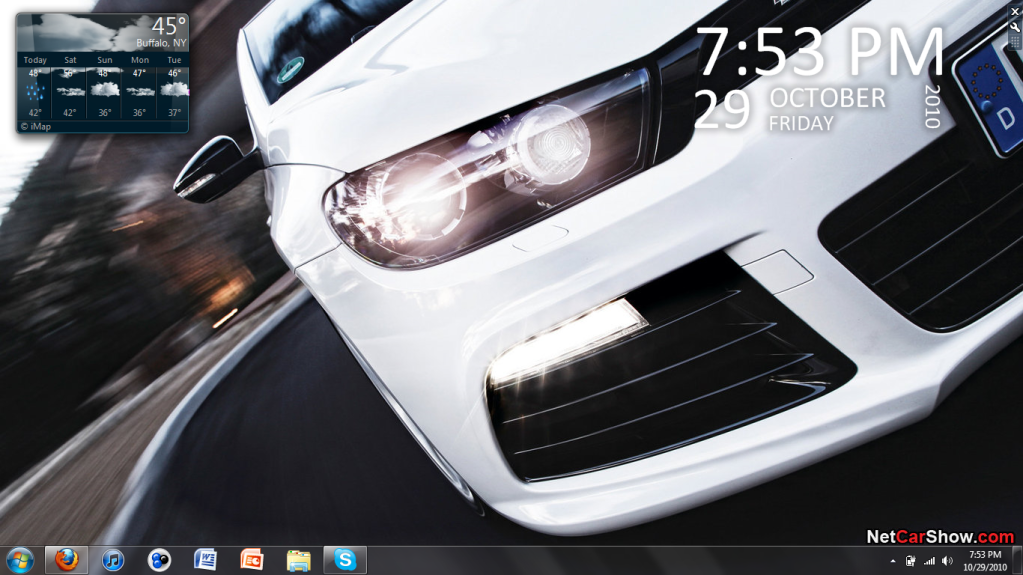
Task: Select the Sun forecast day
Action: tap(104, 85)
